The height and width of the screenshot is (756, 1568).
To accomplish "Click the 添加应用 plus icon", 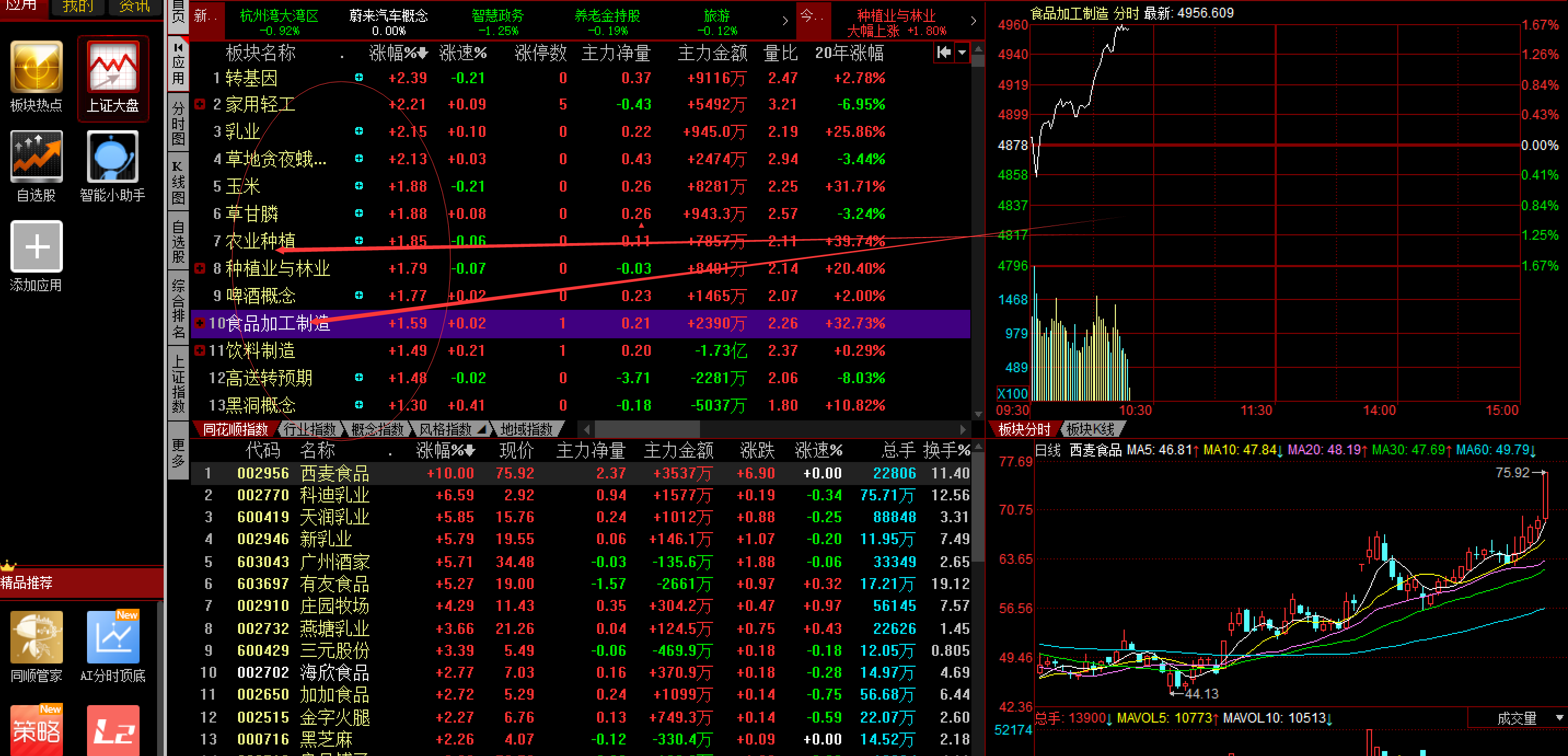I will click(36, 246).
